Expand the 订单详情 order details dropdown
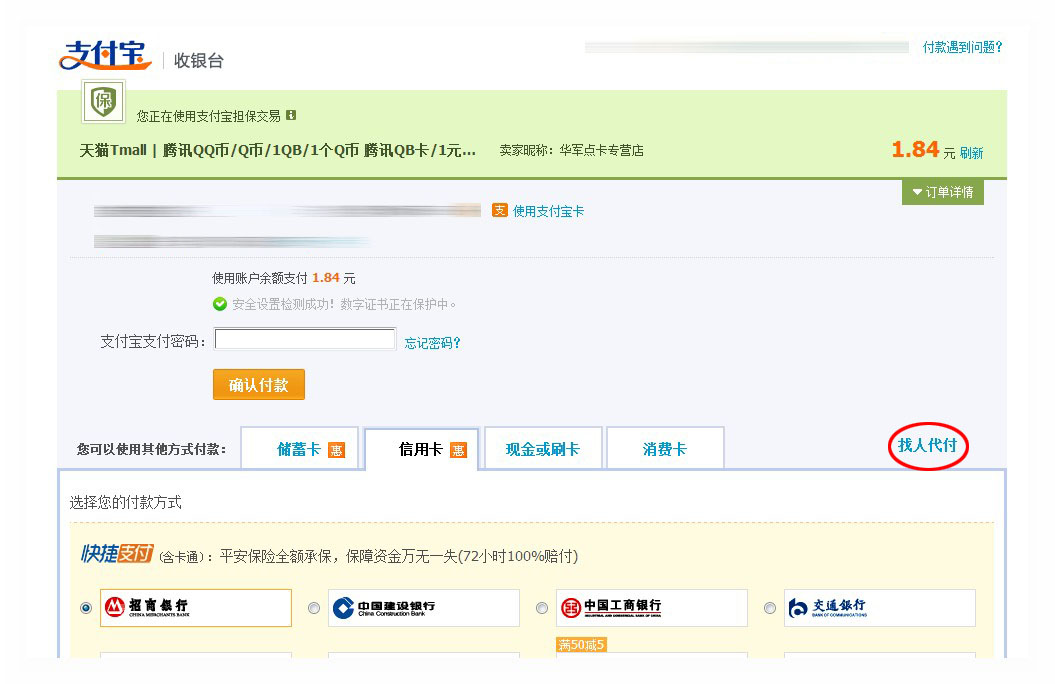This screenshot has width=1055, height=684. [x=943, y=192]
